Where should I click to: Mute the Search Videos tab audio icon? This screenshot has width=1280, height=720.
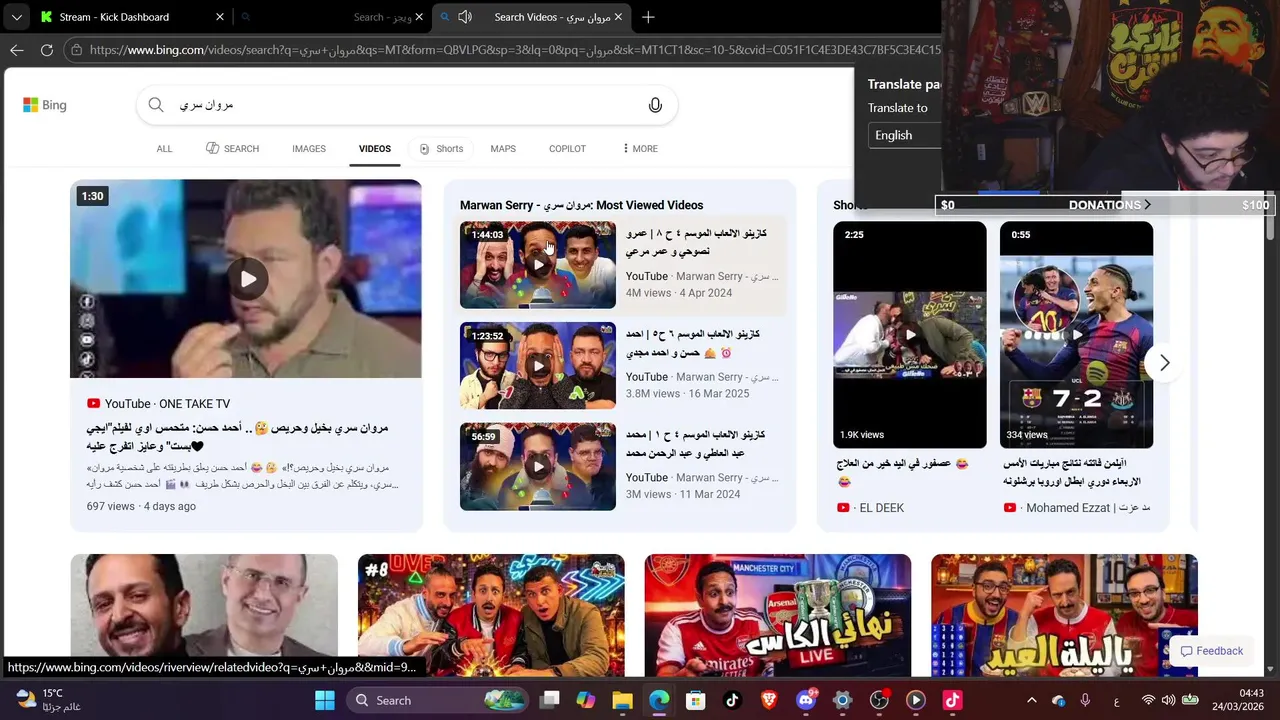coord(465,17)
